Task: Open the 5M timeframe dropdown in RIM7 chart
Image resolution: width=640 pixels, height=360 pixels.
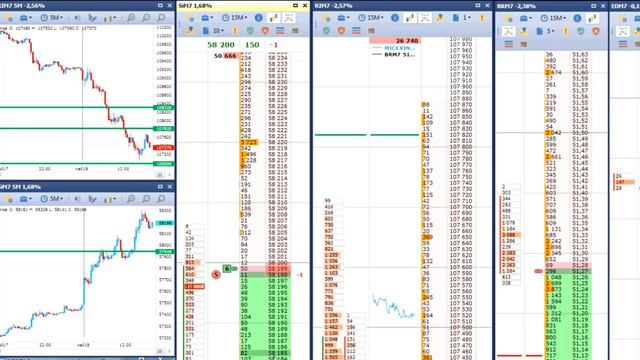Action: click(x=51, y=18)
